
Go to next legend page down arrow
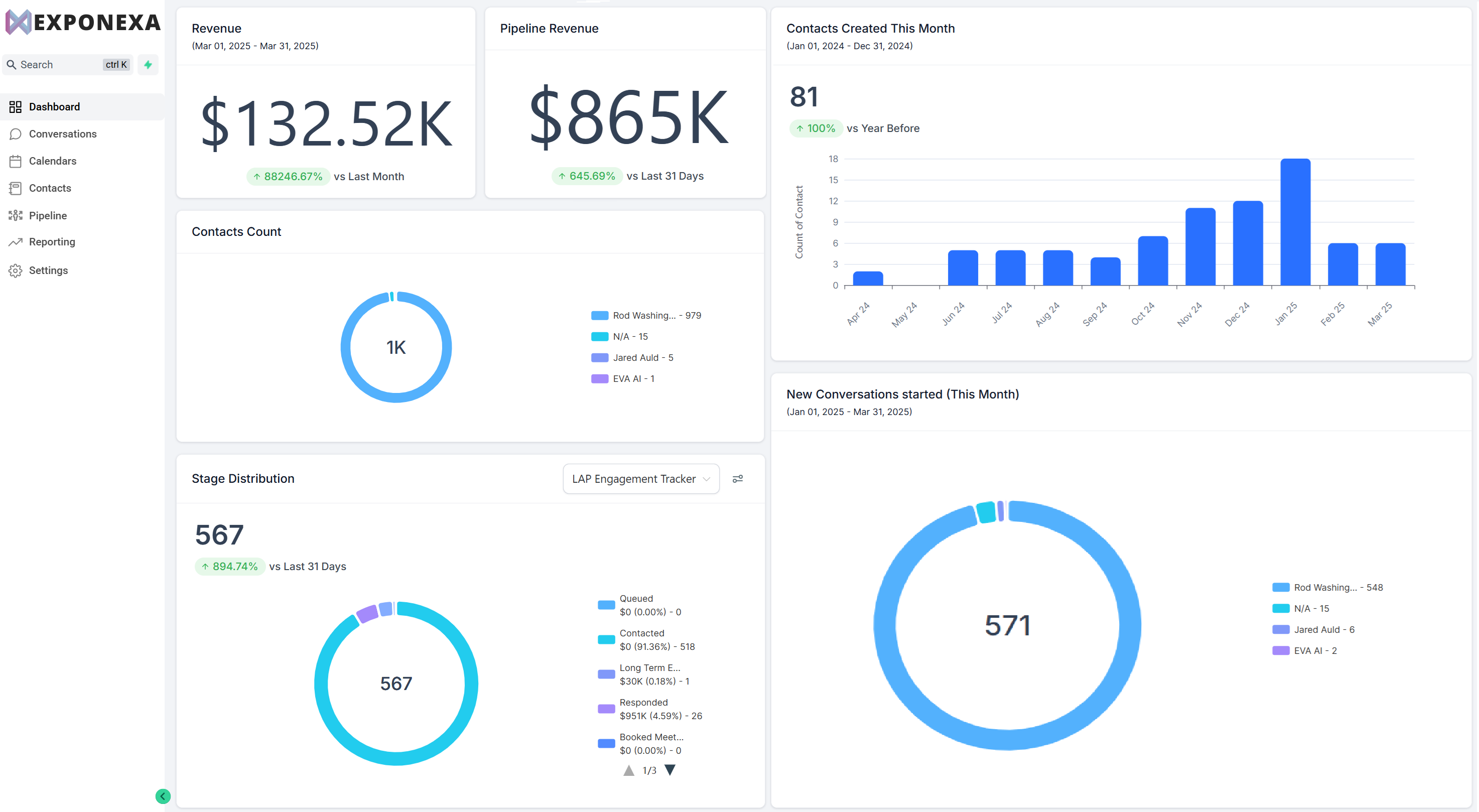(669, 770)
